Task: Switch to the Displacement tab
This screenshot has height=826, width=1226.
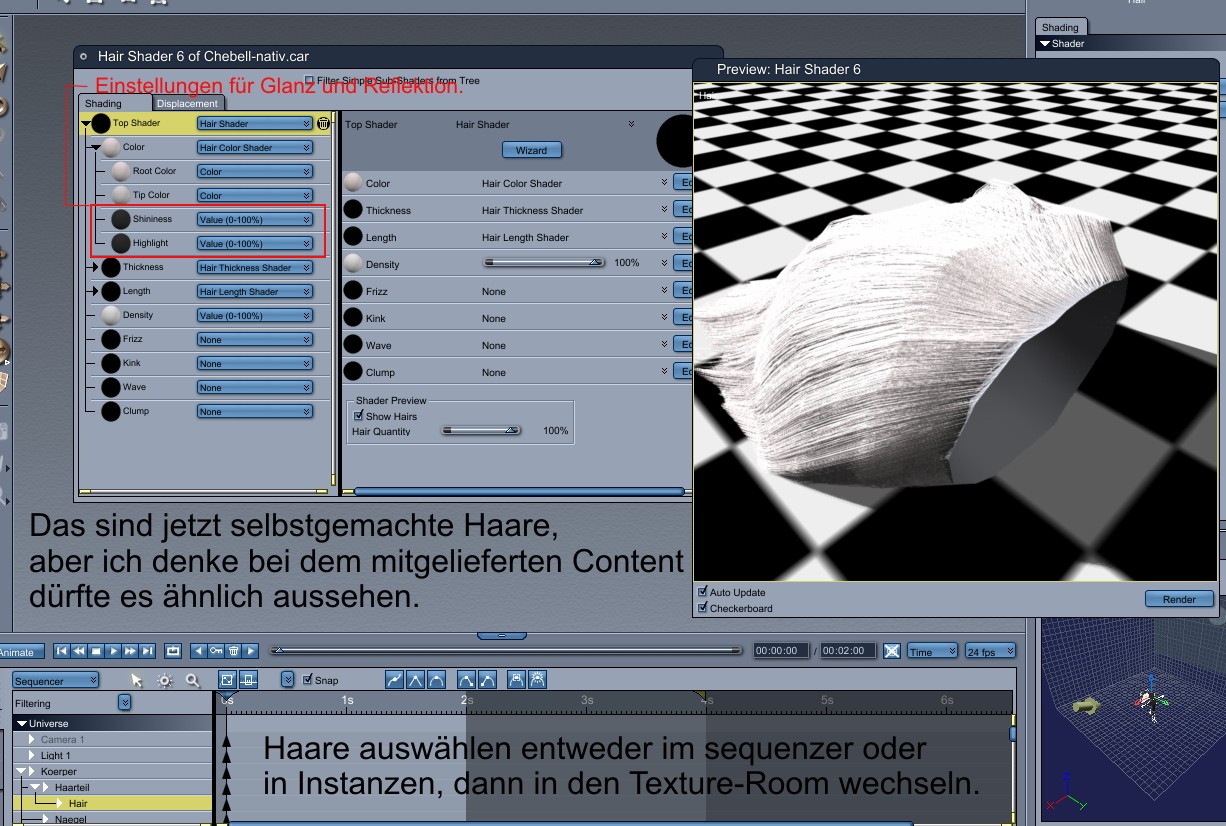Action: point(187,103)
